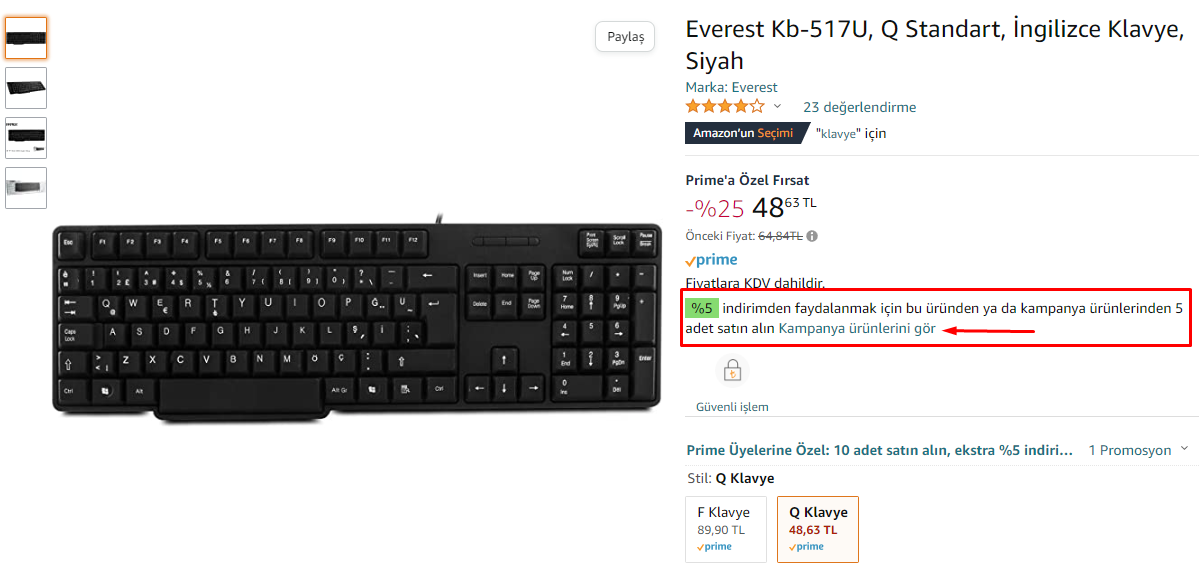The width and height of the screenshot is (1204, 570).
Task: Click the green %5 discount badge
Action: [701, 308]
